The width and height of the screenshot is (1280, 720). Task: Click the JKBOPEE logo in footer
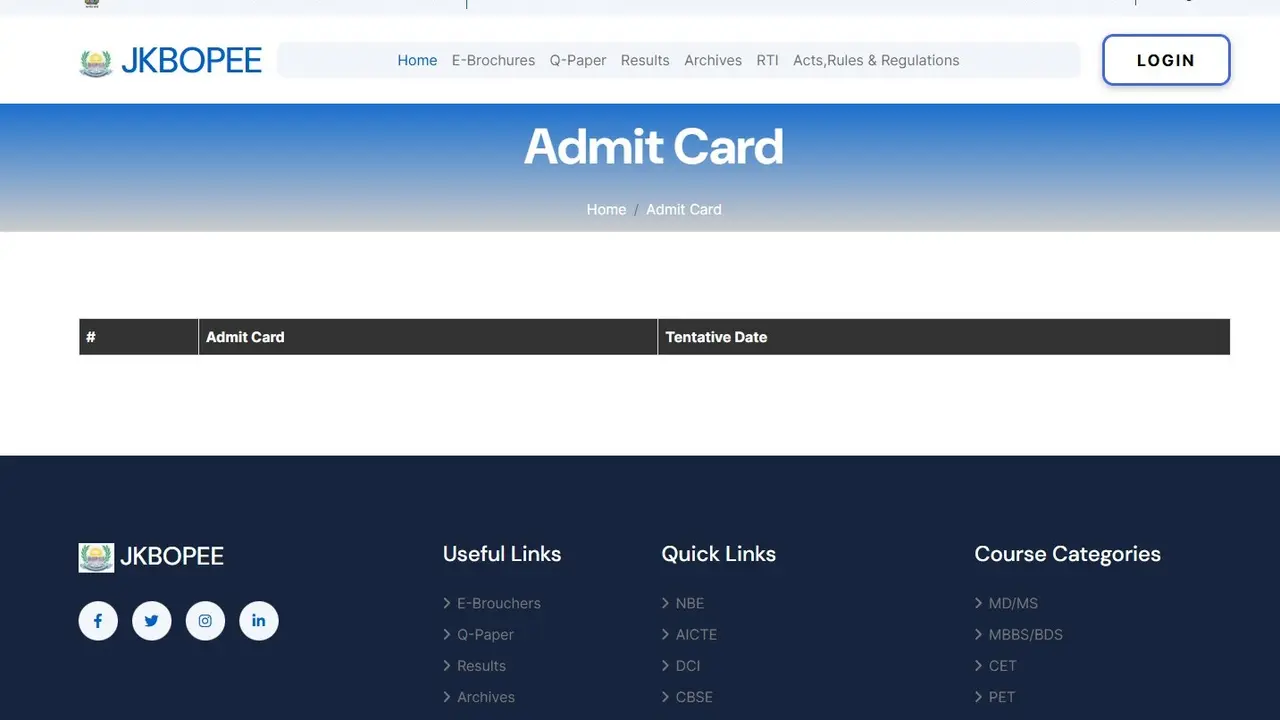pyautogui.click(x=150, y=556)
